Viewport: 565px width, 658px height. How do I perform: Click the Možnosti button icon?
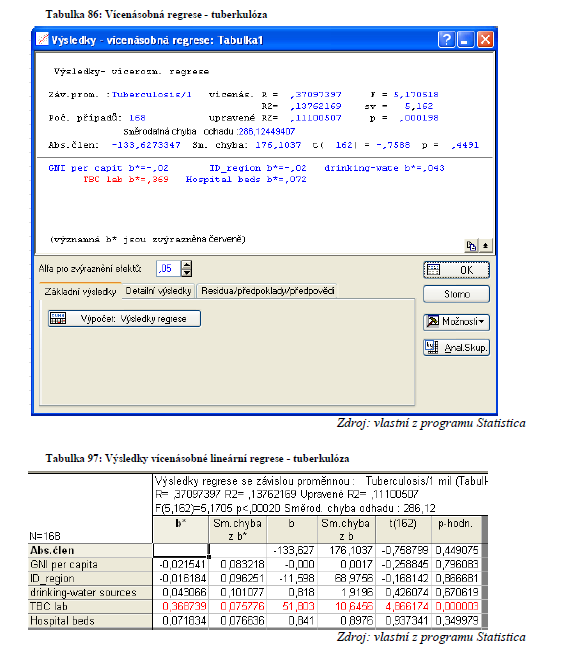point(432,322)
